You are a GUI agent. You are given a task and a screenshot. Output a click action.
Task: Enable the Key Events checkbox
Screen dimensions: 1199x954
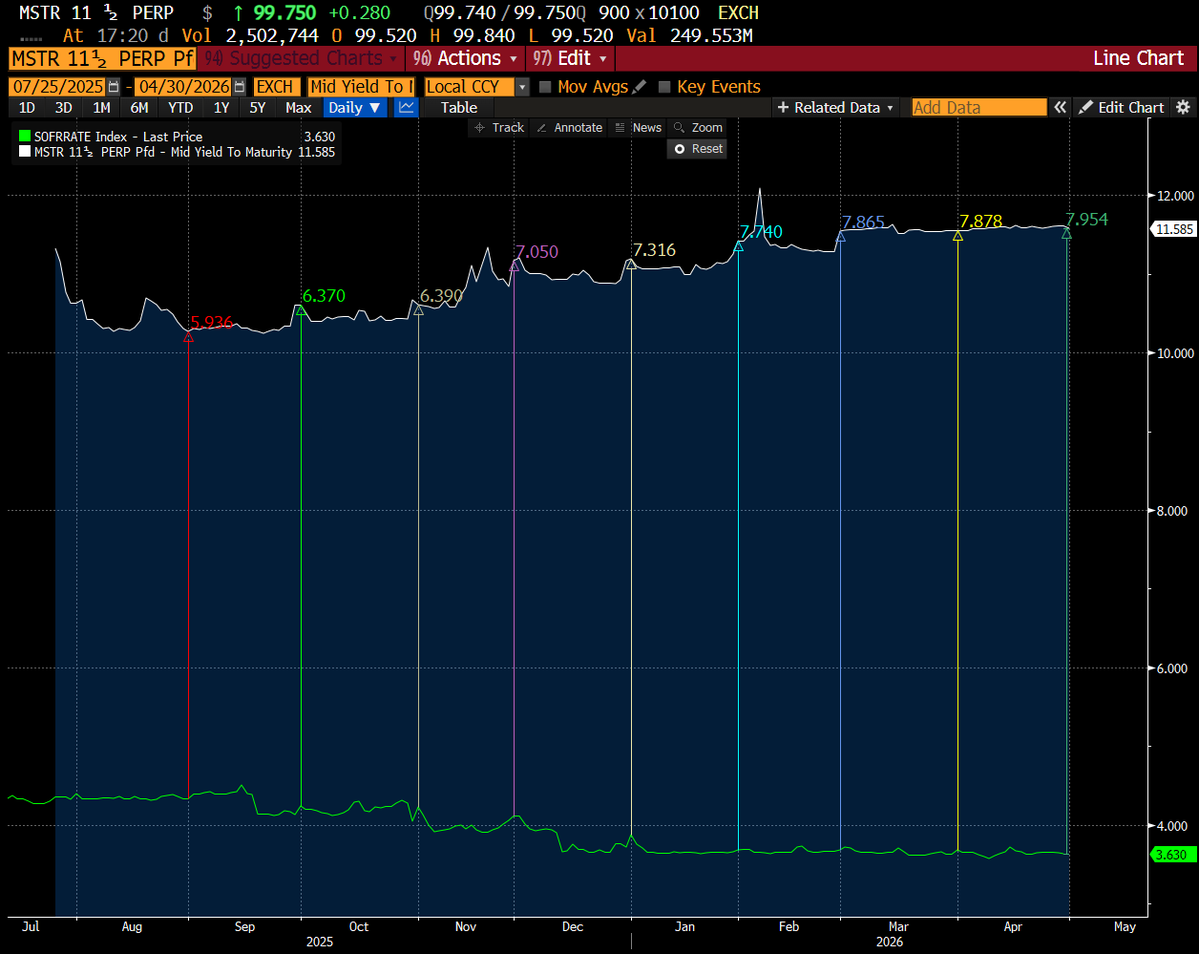click(664, 86)
